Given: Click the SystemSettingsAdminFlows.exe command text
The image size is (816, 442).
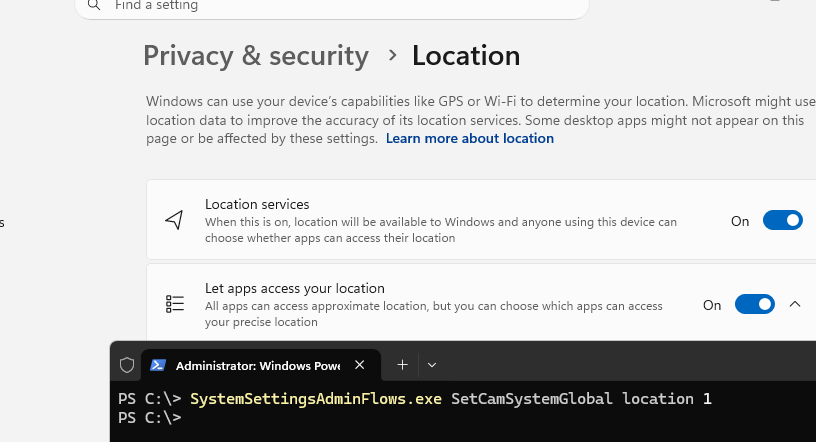Looking at the screenshot, I should pyautogui.click(x=316, y=399).
